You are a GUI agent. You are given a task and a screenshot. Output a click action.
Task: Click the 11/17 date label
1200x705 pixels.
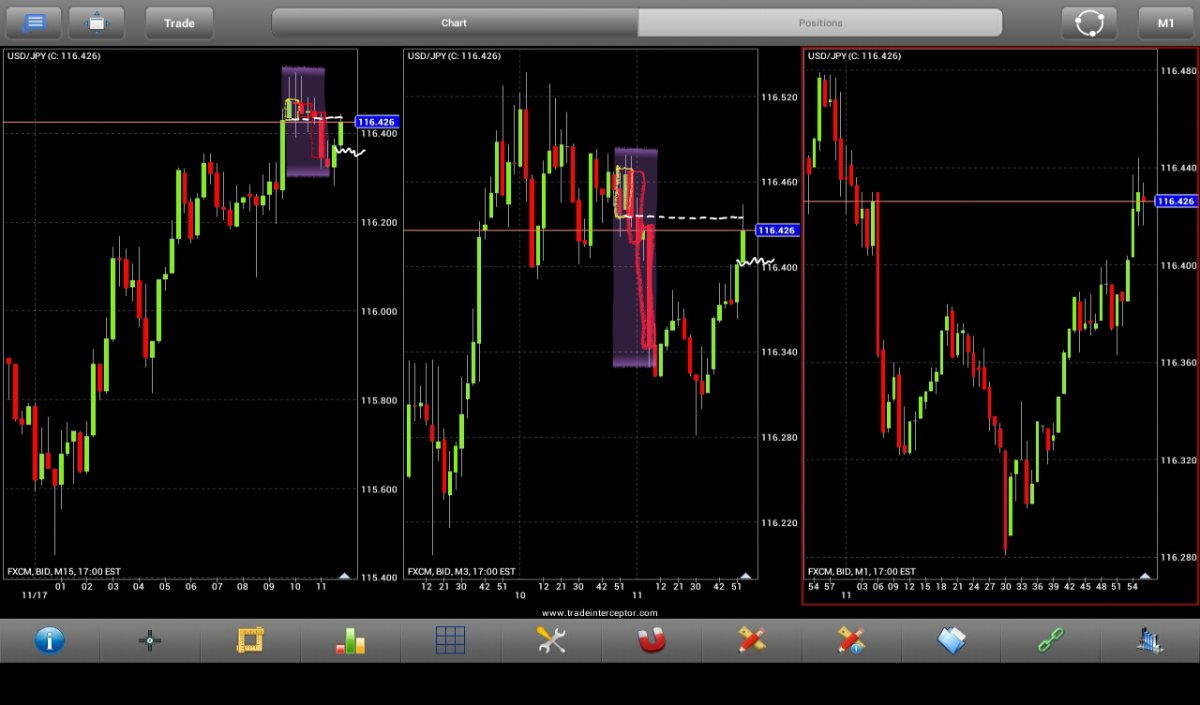[35, 595]
